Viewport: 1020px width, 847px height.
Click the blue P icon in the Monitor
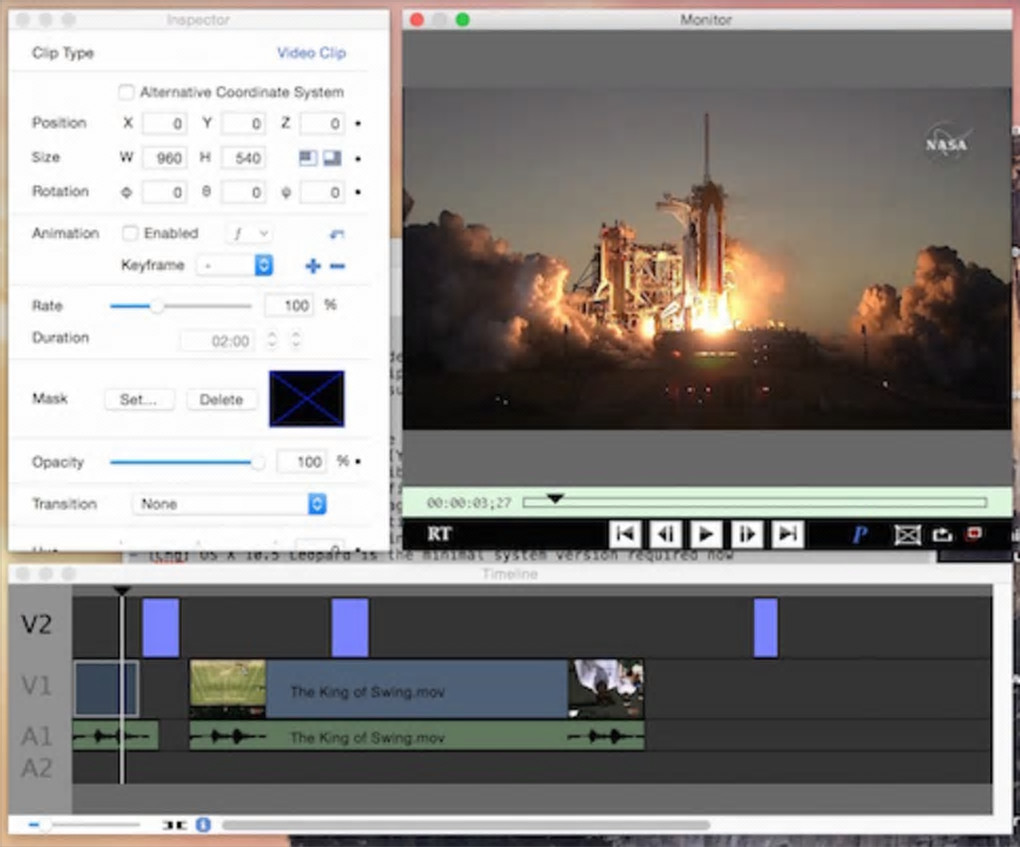pyautogui.click(x=858, y=535)
